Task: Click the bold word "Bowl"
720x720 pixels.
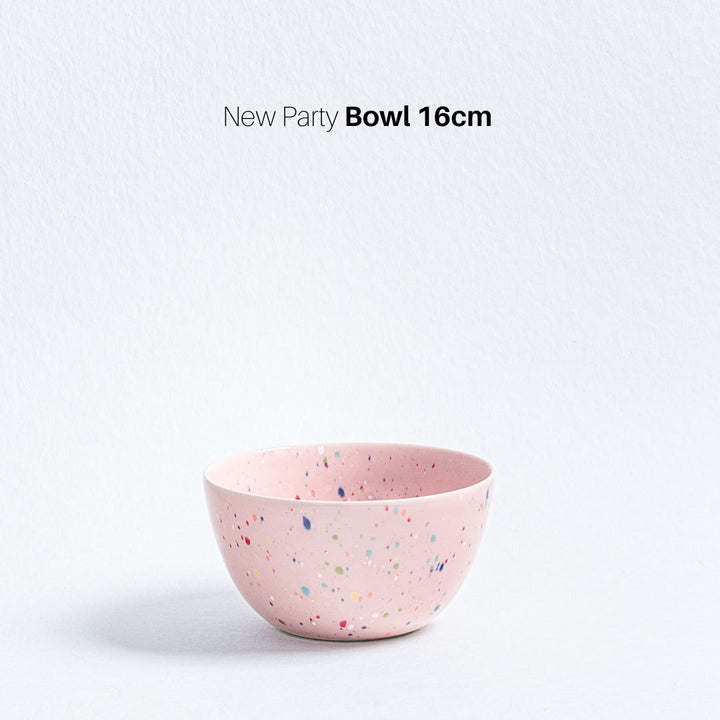Action: (377, 117)
